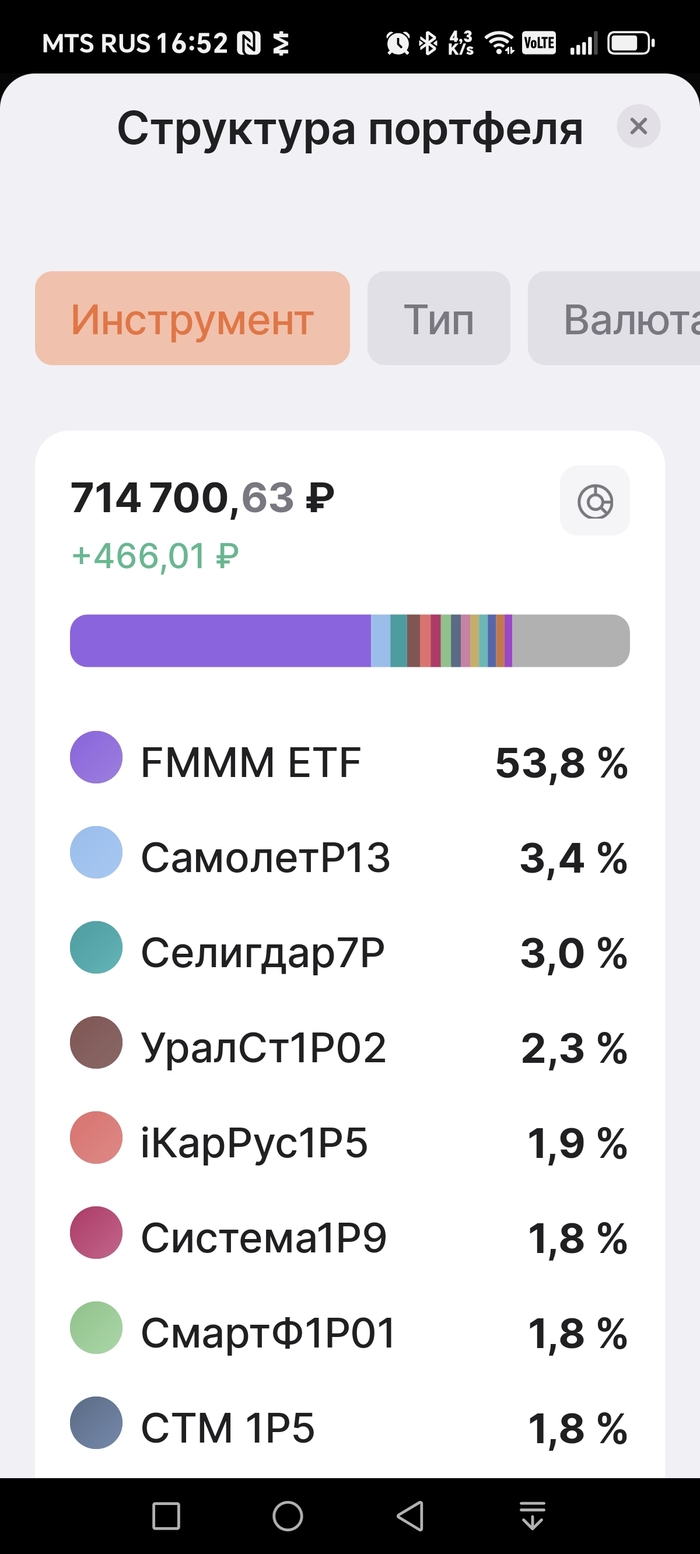Screen dimensions: 700x1554
Task: Click the FMMM ETF purple circle
Action: pyautogui.click(x=96, y=763)
